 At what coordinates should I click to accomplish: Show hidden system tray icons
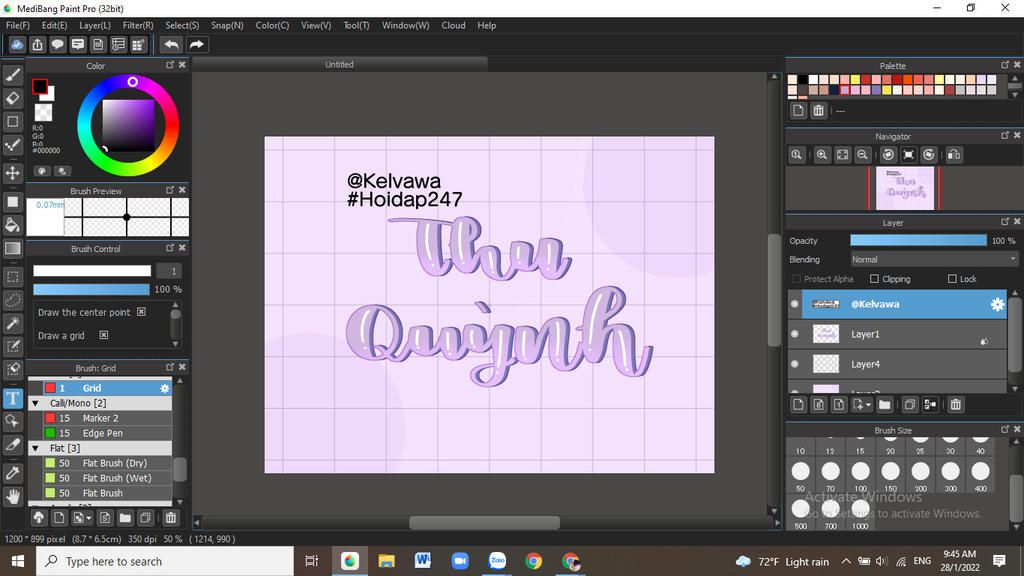coord(846,561)
